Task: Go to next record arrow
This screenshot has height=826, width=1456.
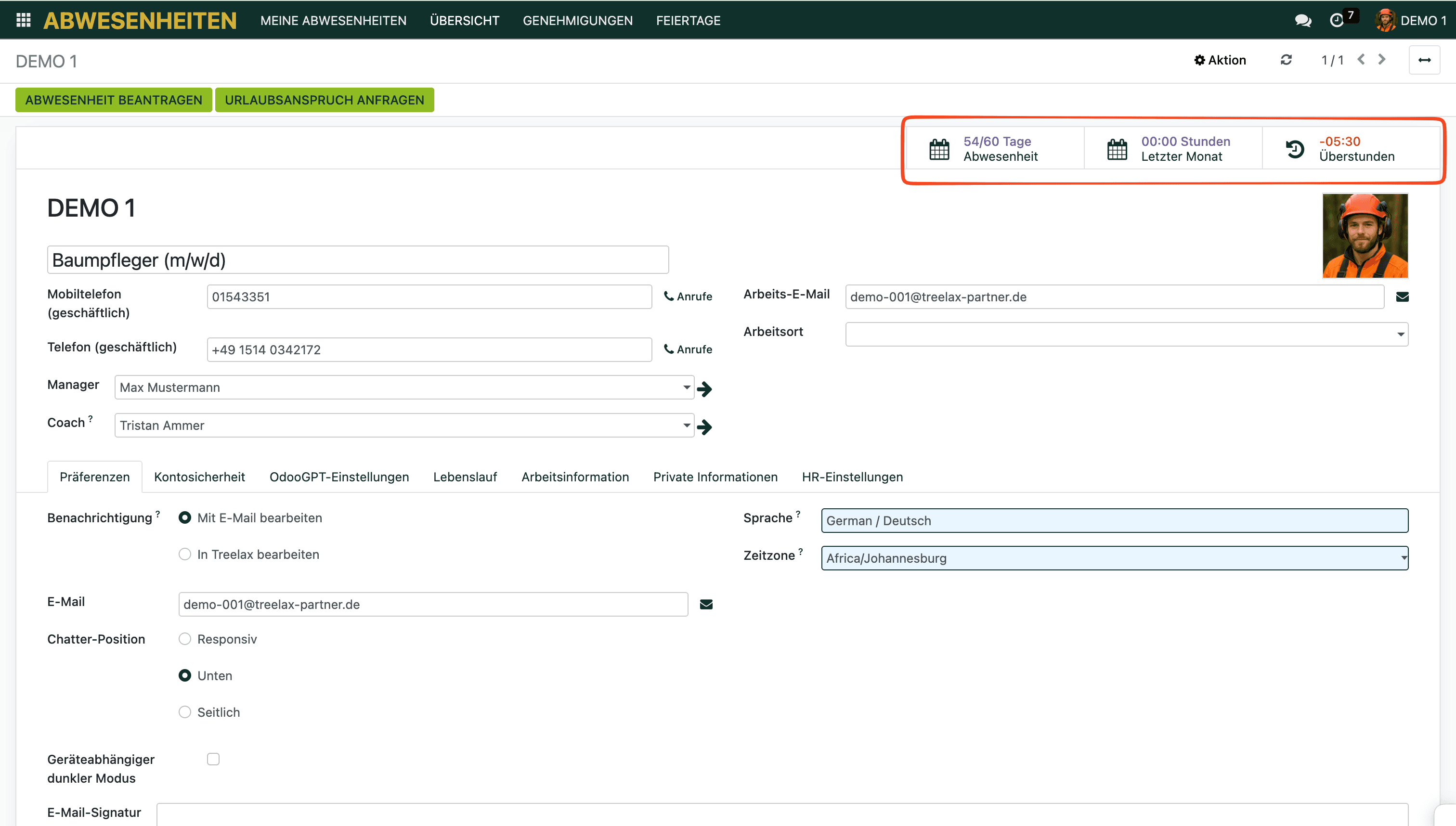Action: tap(1382, 60)
